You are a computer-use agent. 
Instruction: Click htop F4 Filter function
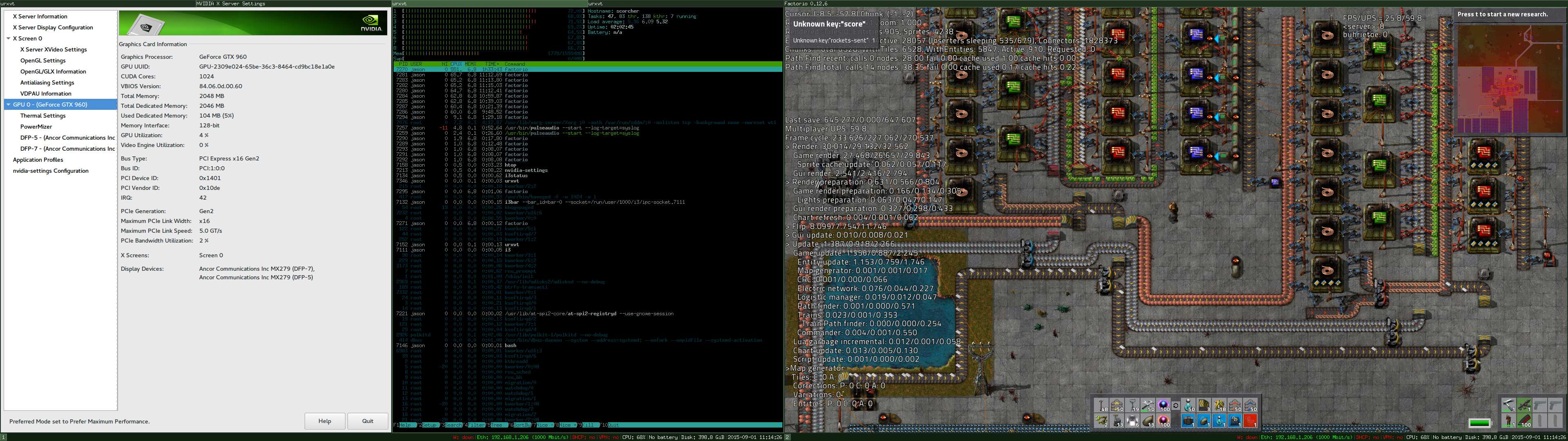click(474, 425)
